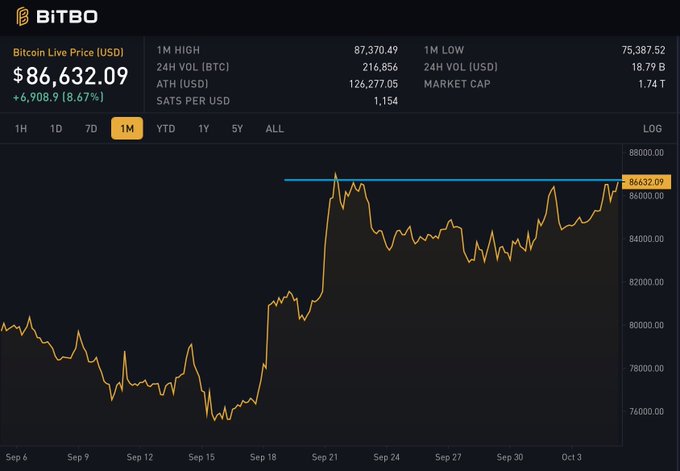Click the $86,632.09 live price
Viewport: 680px width, 471px height.
click(x=71, y=76)
